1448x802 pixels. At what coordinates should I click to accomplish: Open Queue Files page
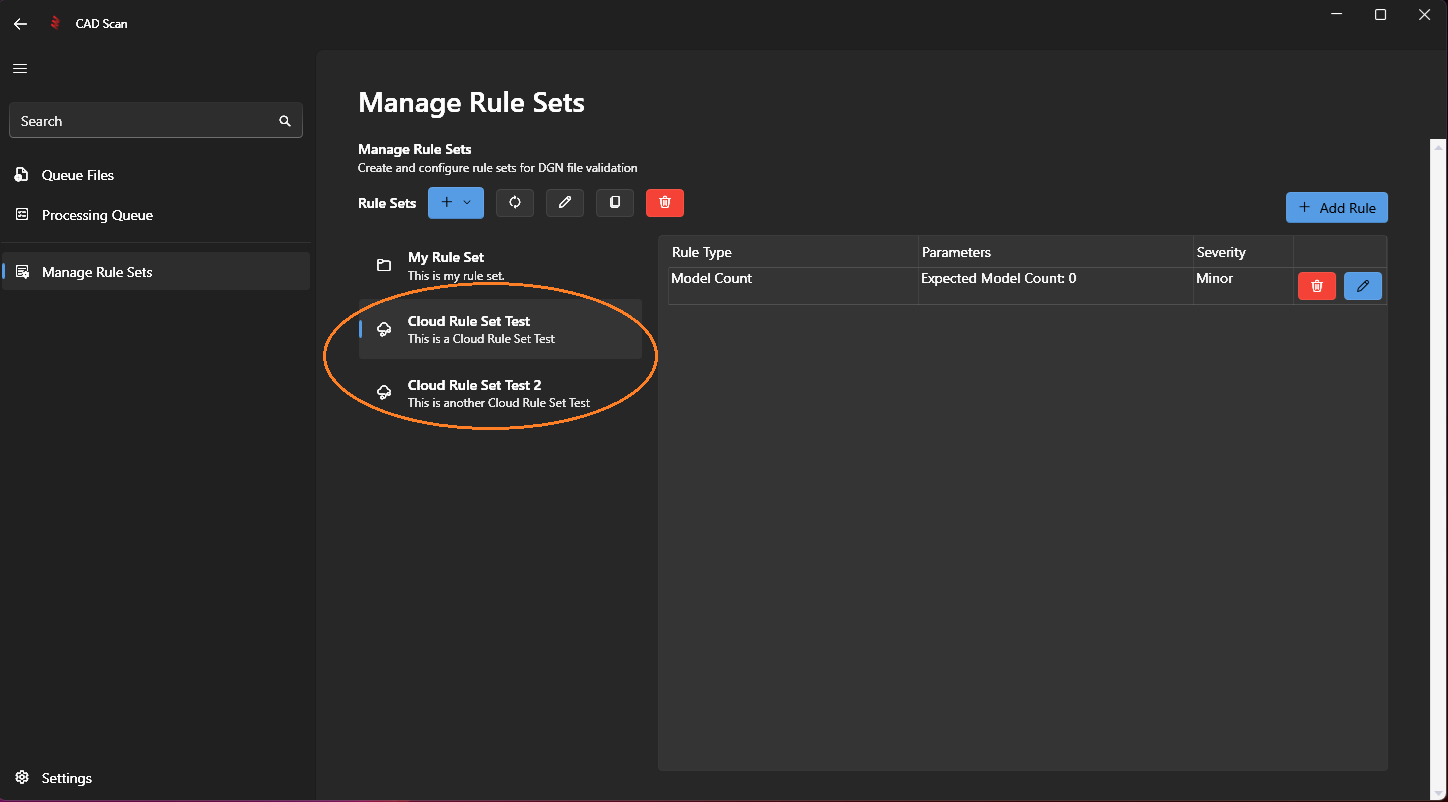pyautogui.click(x=78, y=175)
